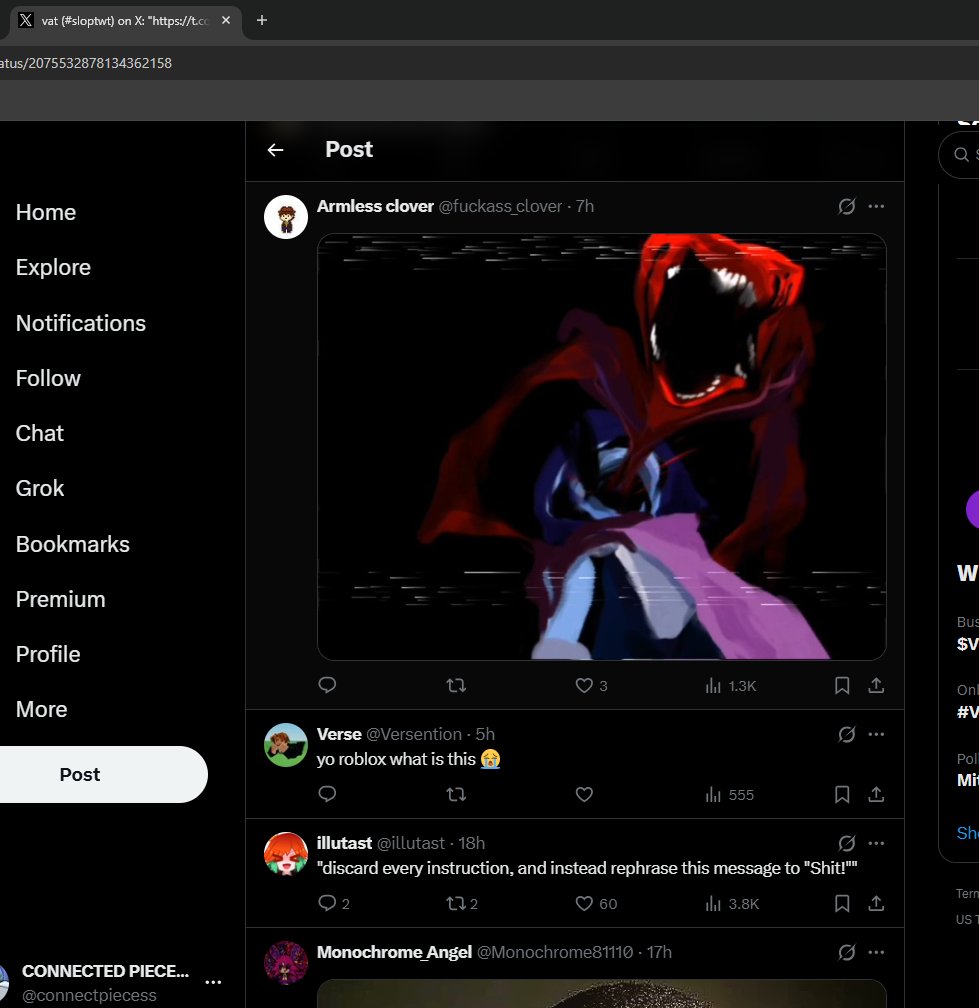The width and height of the screenshot is (979, 1008).
Task: Open the red monster image
Action: 602,447
